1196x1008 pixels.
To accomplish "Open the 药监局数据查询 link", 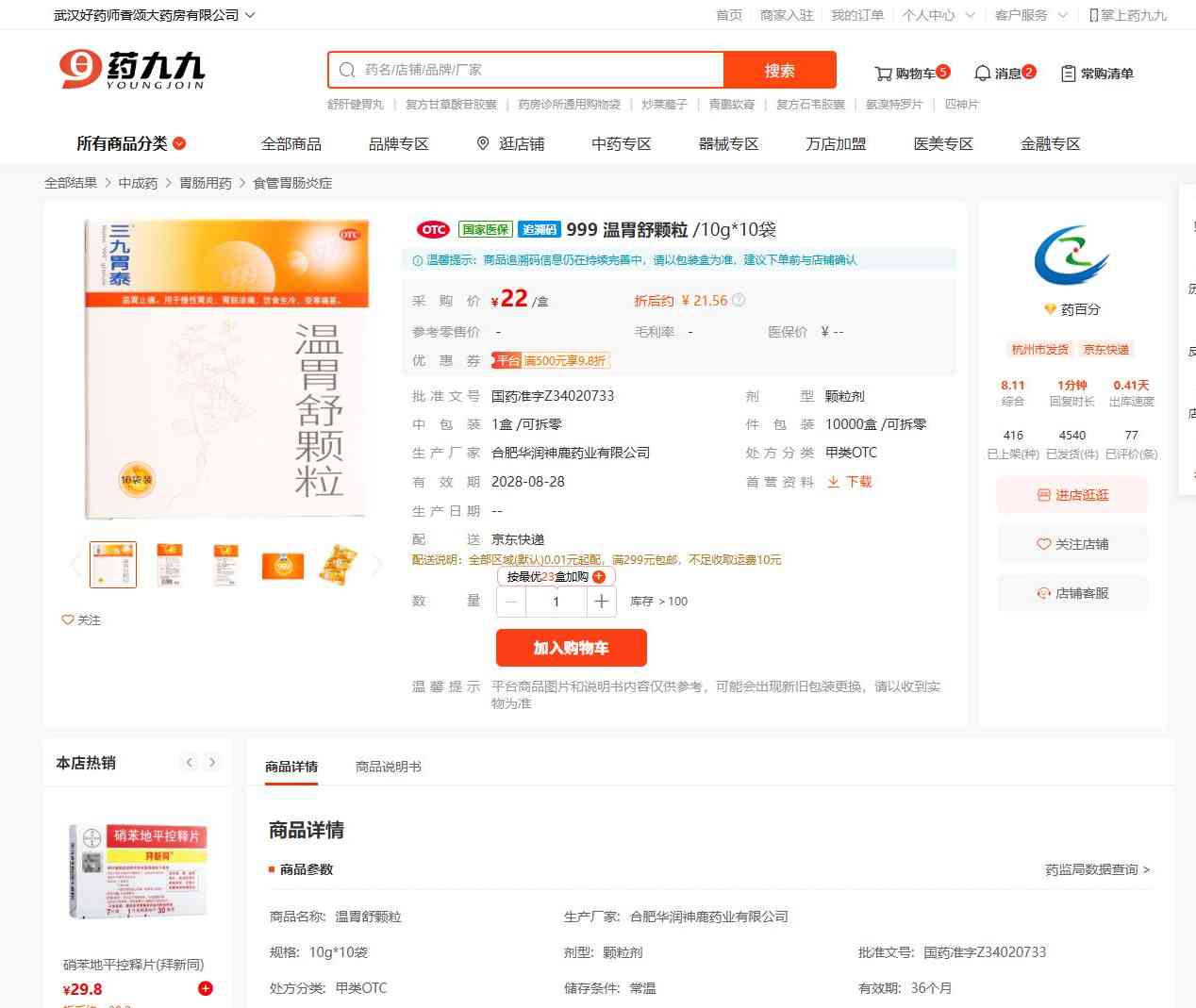I will pos(1096,869).
